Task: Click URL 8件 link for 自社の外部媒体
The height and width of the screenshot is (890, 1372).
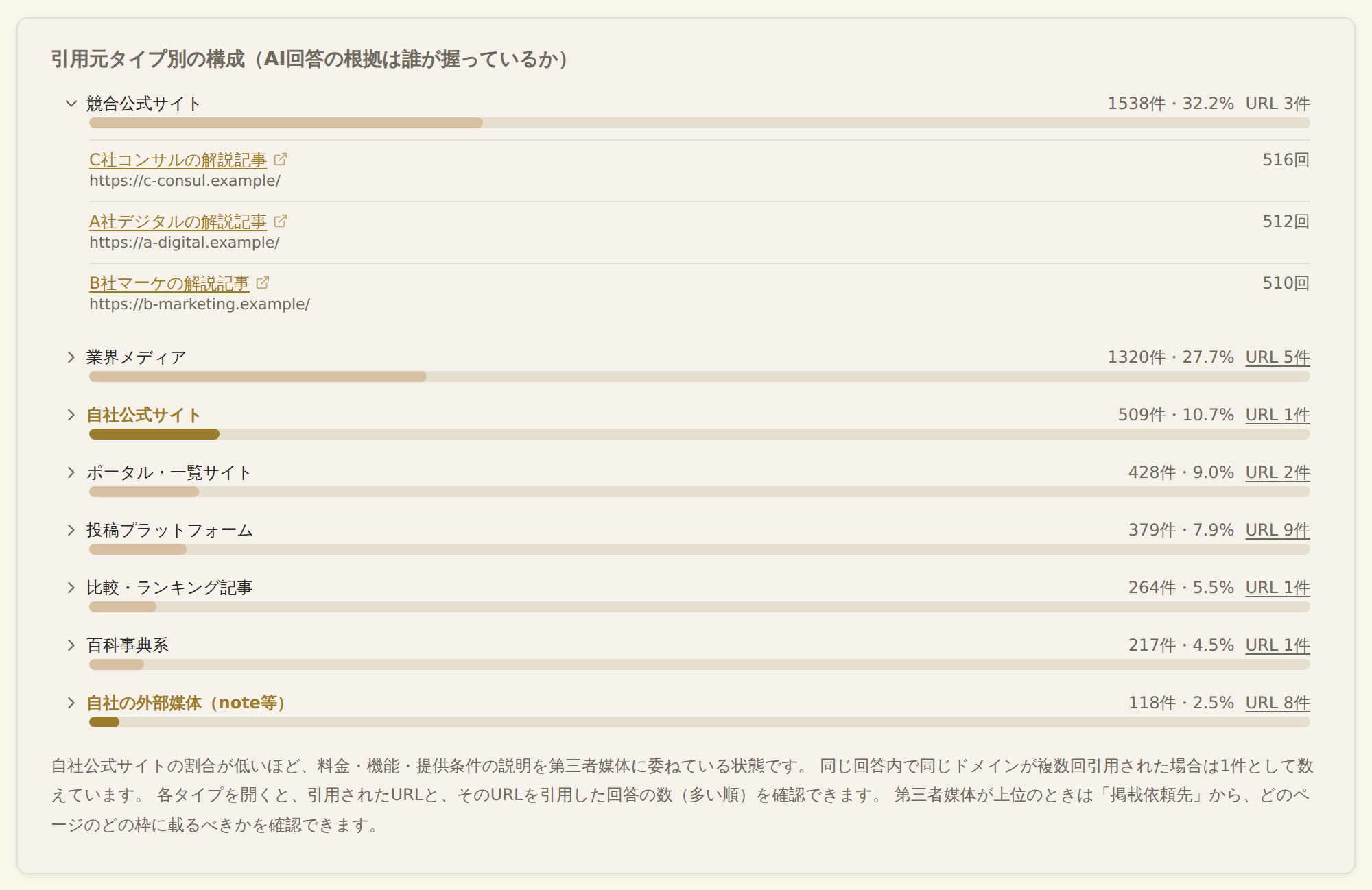Action: click(1277, 703)
